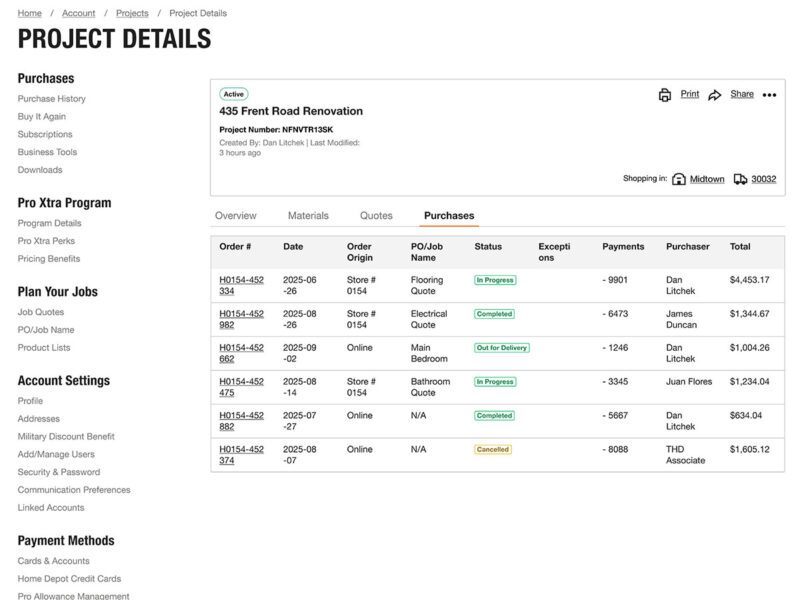Open Purchase History in the sidebar

point(53,98)
